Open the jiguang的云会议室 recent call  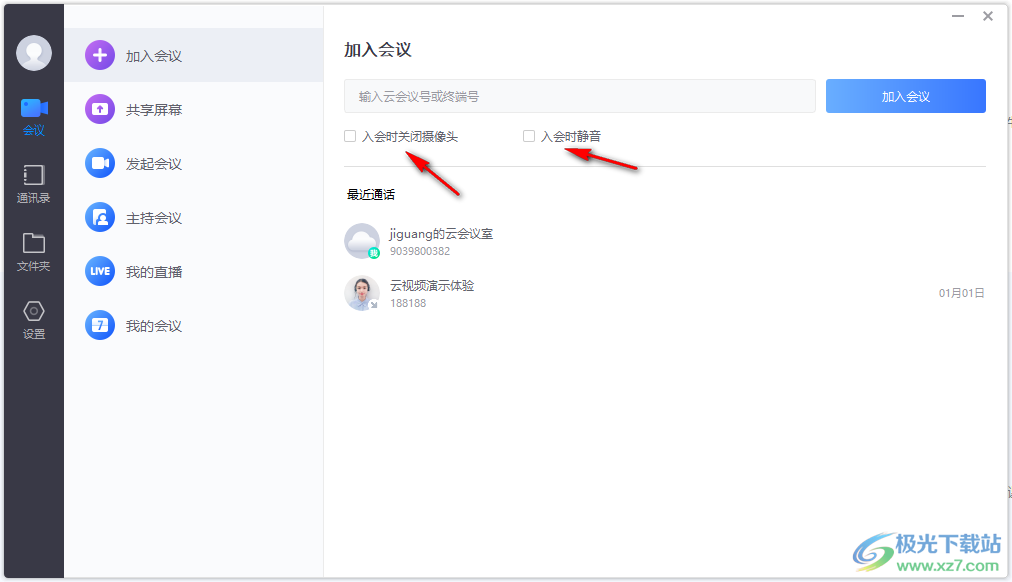(x=665, y=241)
